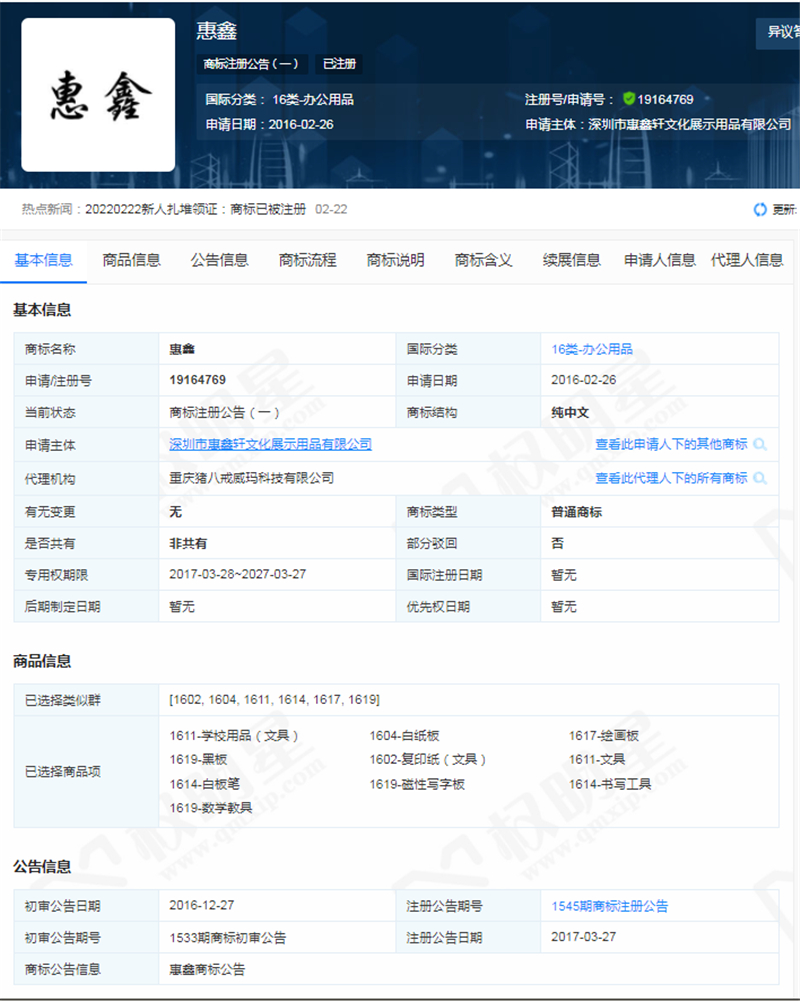This screenshot has height=1001, width=800.
Task: Select the 申请人信息 tab
Action: coord(660,260)
